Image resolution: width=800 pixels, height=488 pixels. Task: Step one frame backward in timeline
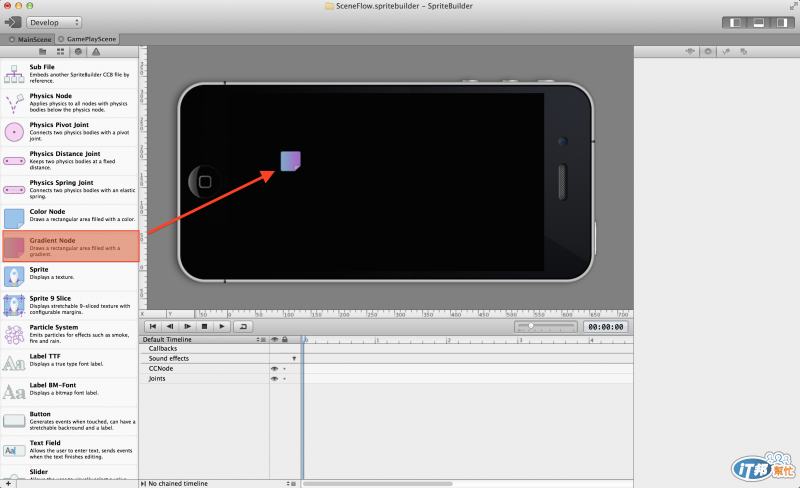[170, 326]
